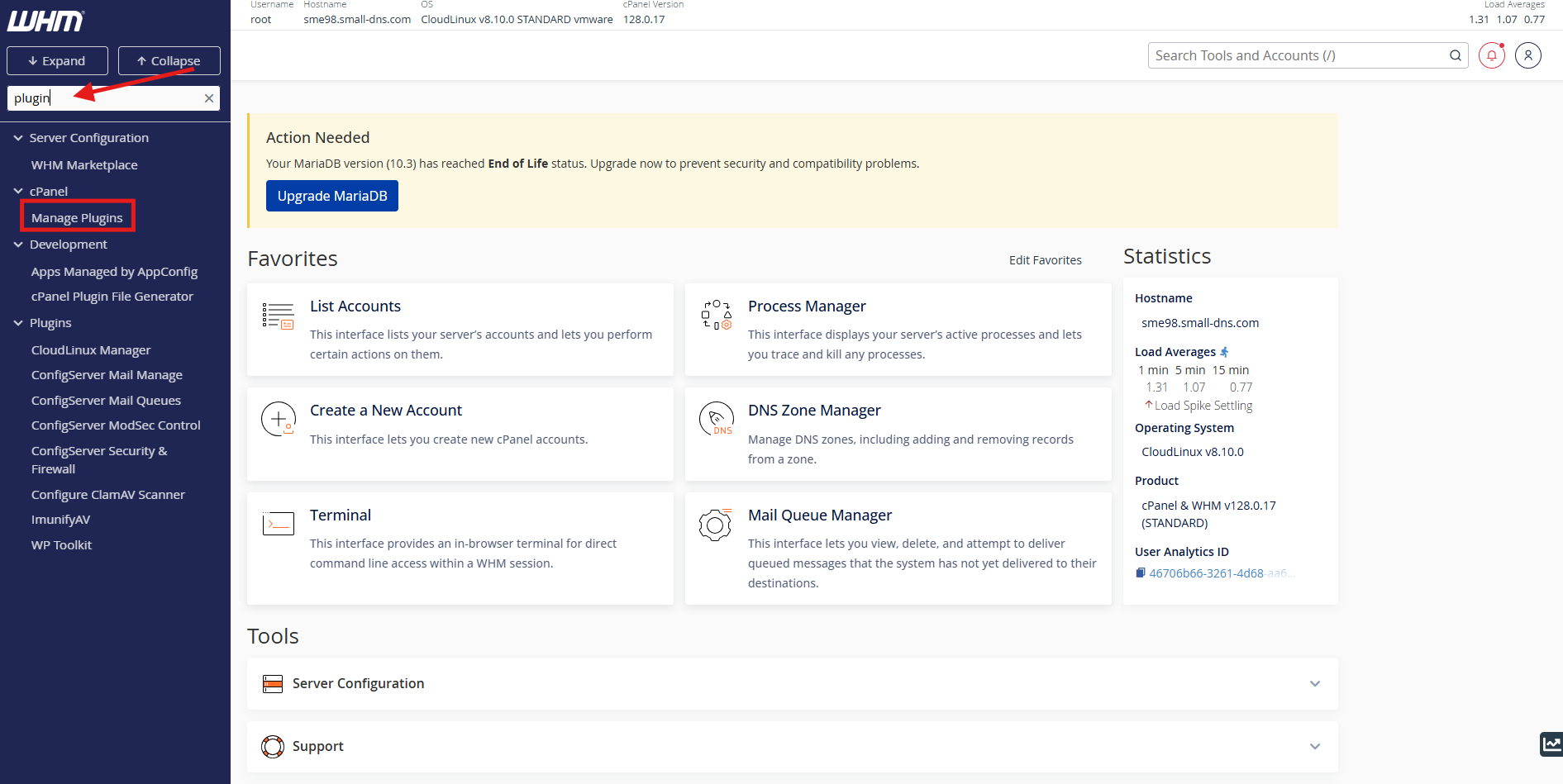Click the hostname sme98.small-dns.com in Statistics
1563x784 pixels.
click(1200, 323)
